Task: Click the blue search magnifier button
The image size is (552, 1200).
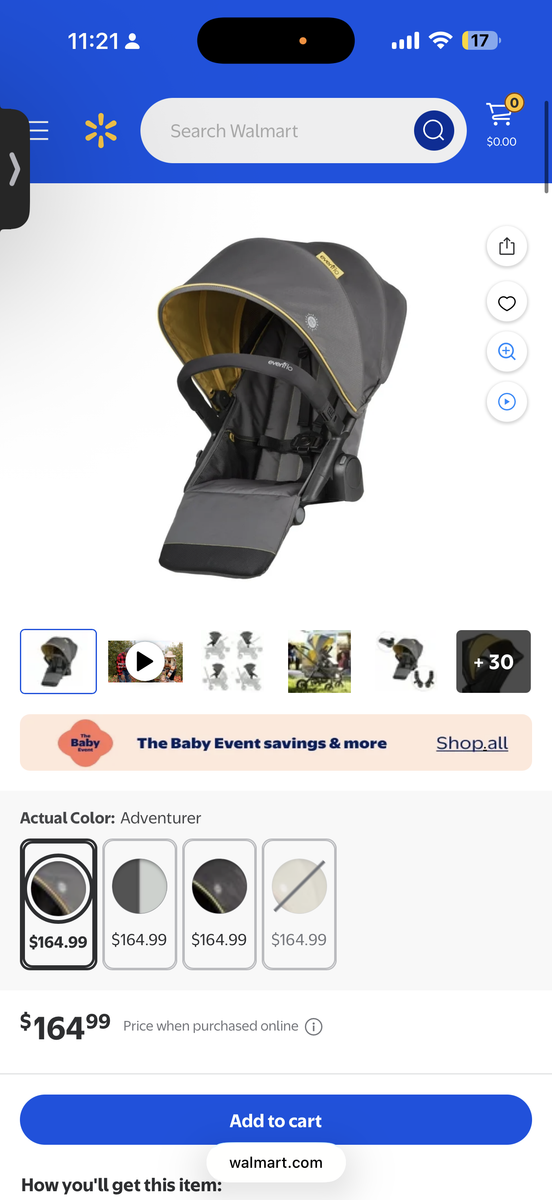Action: 434,131
